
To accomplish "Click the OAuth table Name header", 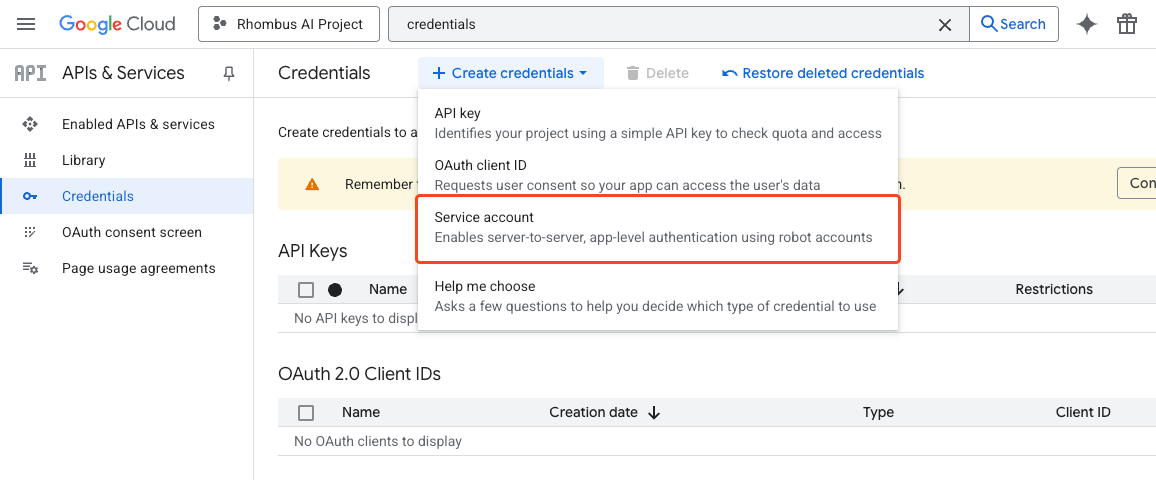I will pyautogui.click(x=361, y=413).
